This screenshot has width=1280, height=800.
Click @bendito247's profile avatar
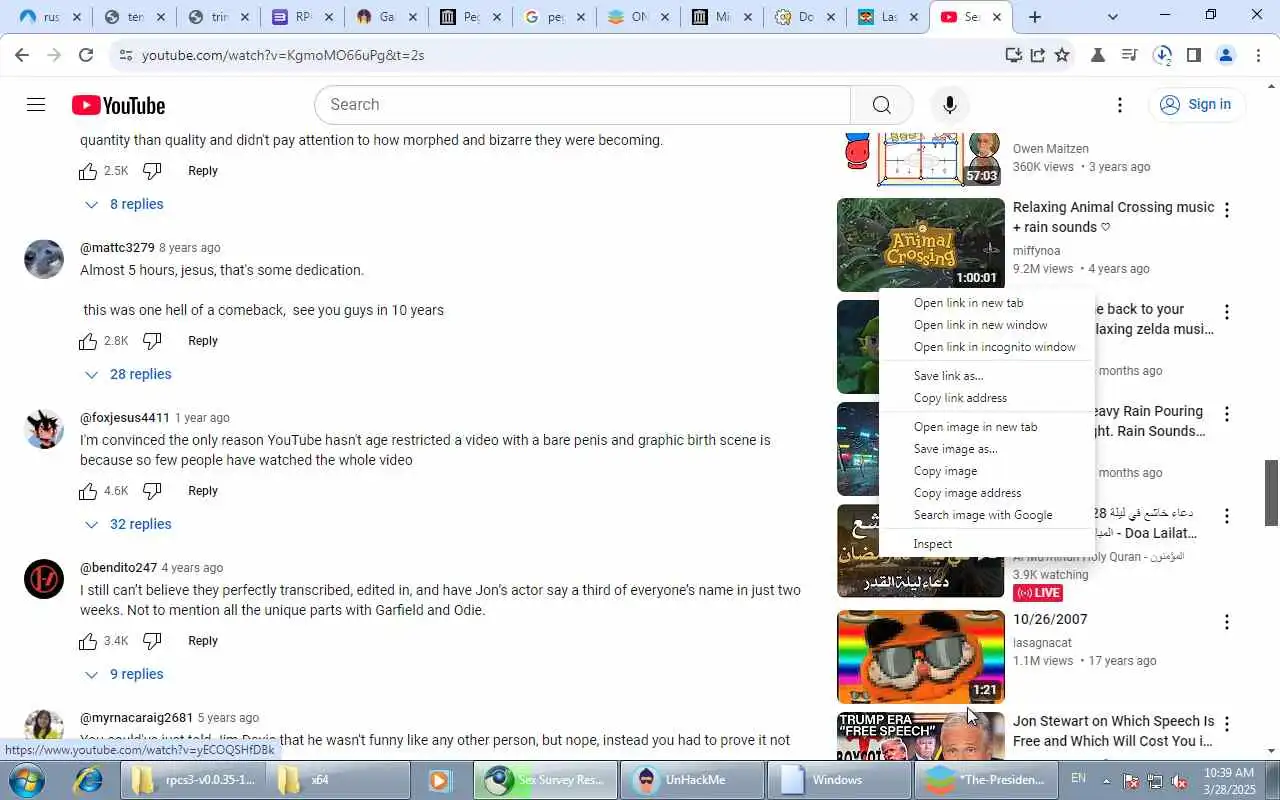(44, 579)
